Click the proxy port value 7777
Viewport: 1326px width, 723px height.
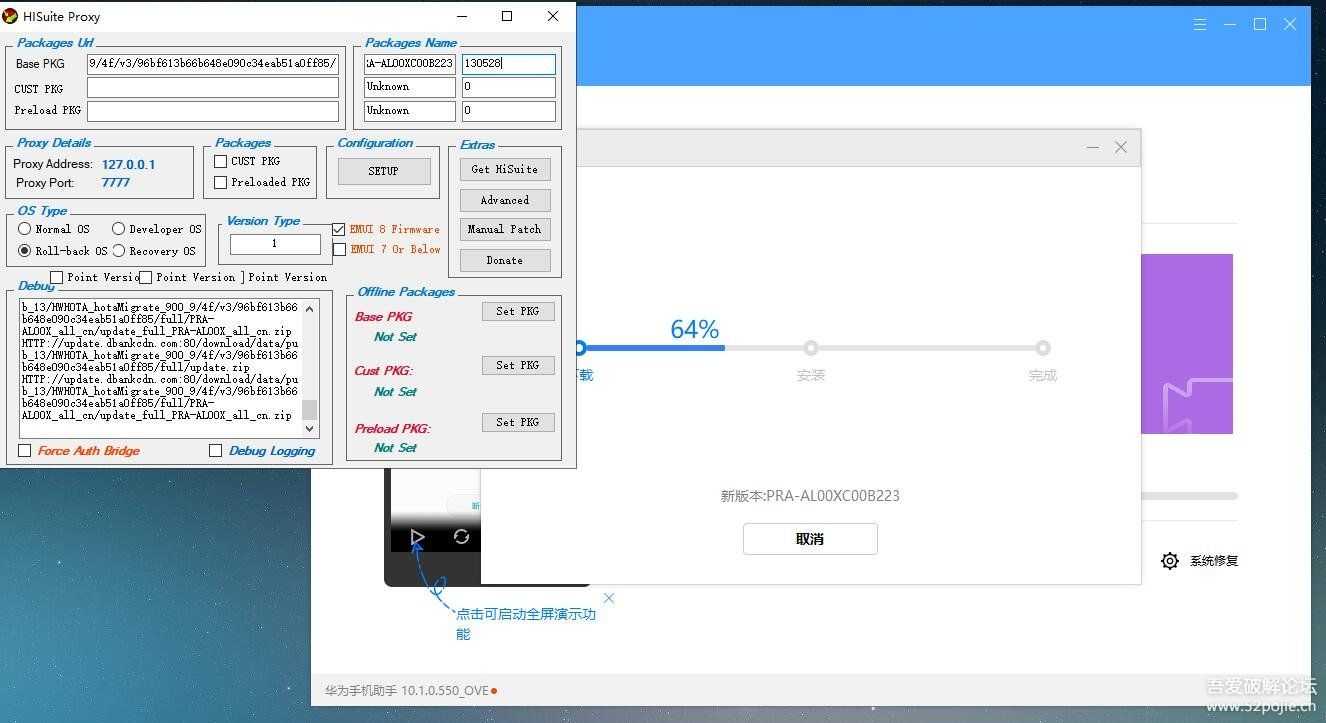pyautogui.click(x=116, y=183)
